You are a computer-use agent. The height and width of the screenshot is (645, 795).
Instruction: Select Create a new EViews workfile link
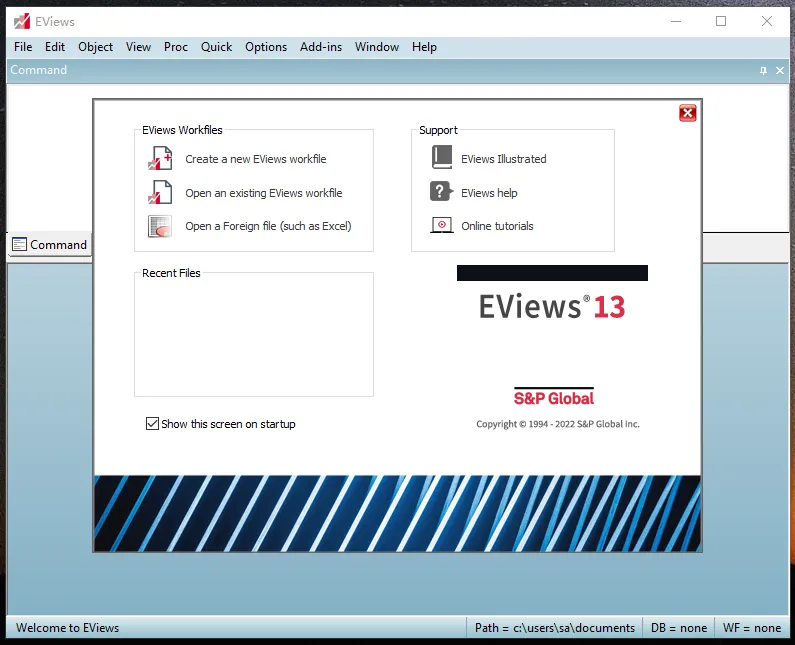pyautogui.click(x=256, y=159)
